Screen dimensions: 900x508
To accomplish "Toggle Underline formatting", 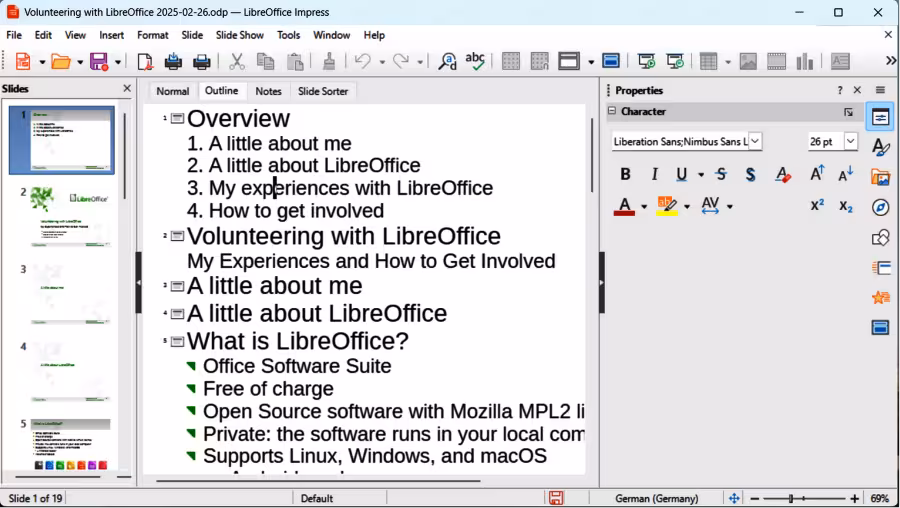I will coord(681,174).
